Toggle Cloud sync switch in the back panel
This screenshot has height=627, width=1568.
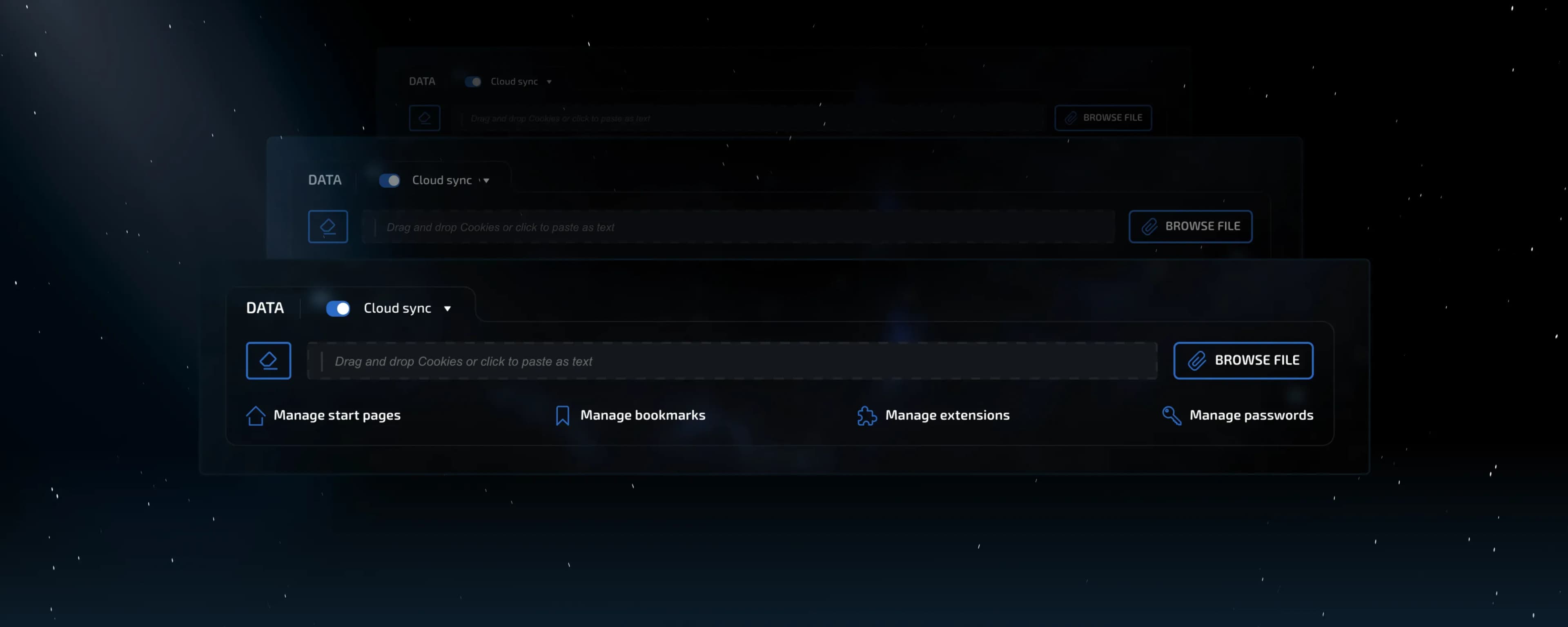(x=473, y=82)
